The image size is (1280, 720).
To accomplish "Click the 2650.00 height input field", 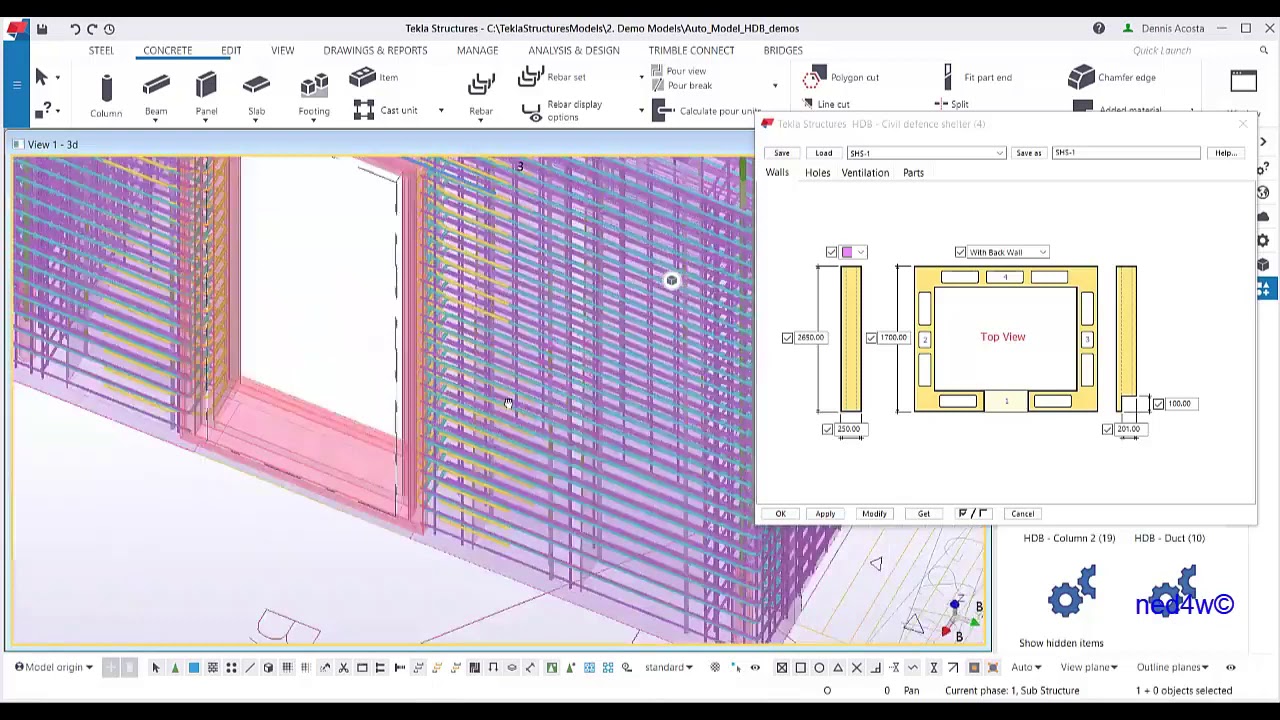I will [x=811, y=338].
